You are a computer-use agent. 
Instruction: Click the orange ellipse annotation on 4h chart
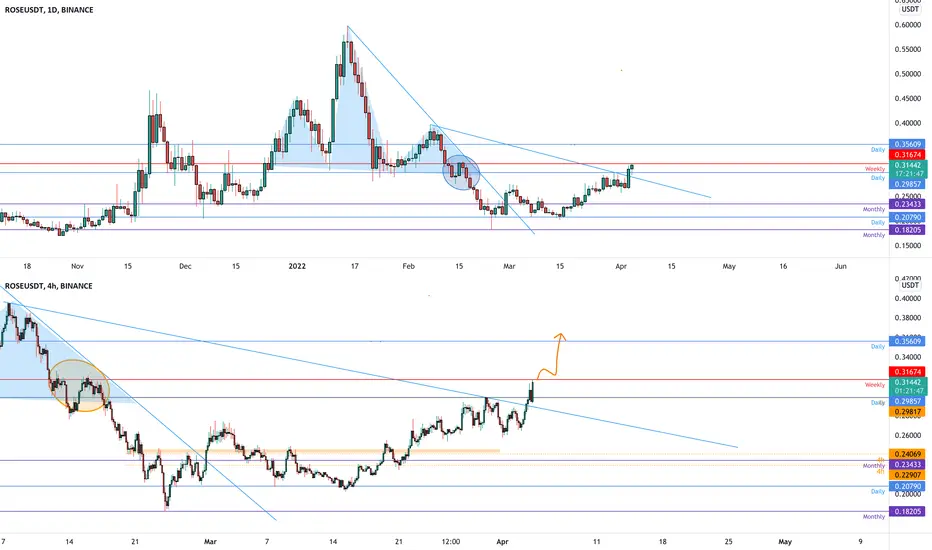coord(79,386)
